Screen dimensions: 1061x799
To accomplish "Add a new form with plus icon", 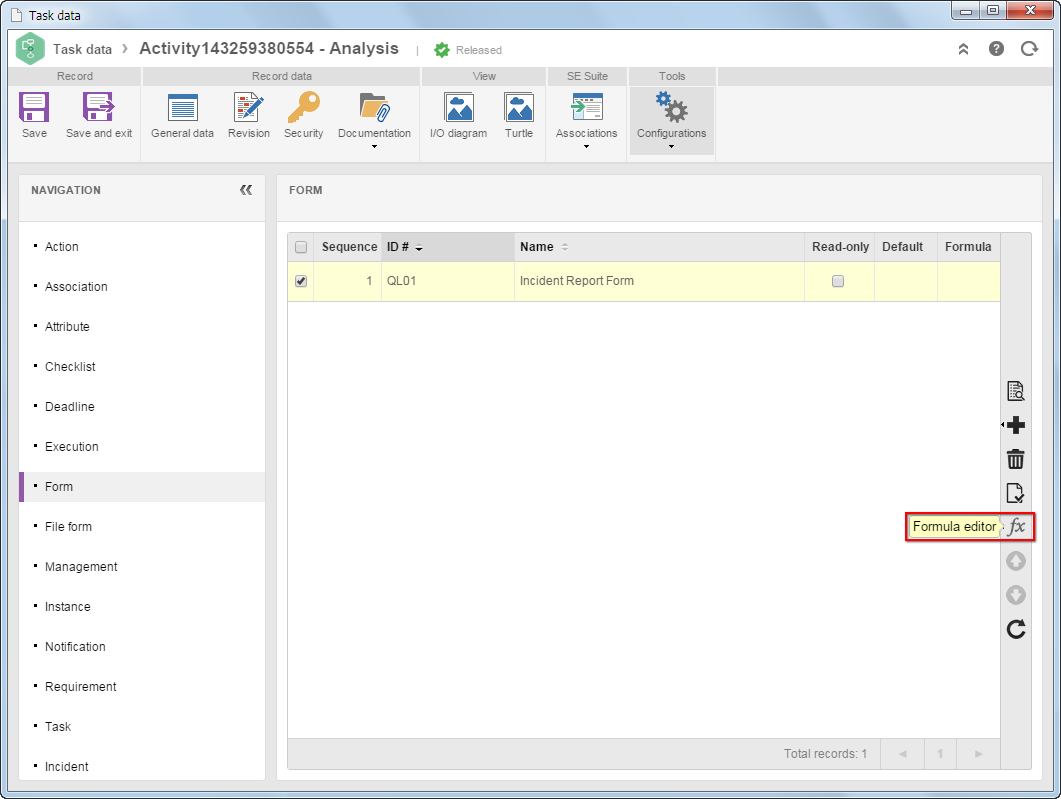I will point(1016,425).
